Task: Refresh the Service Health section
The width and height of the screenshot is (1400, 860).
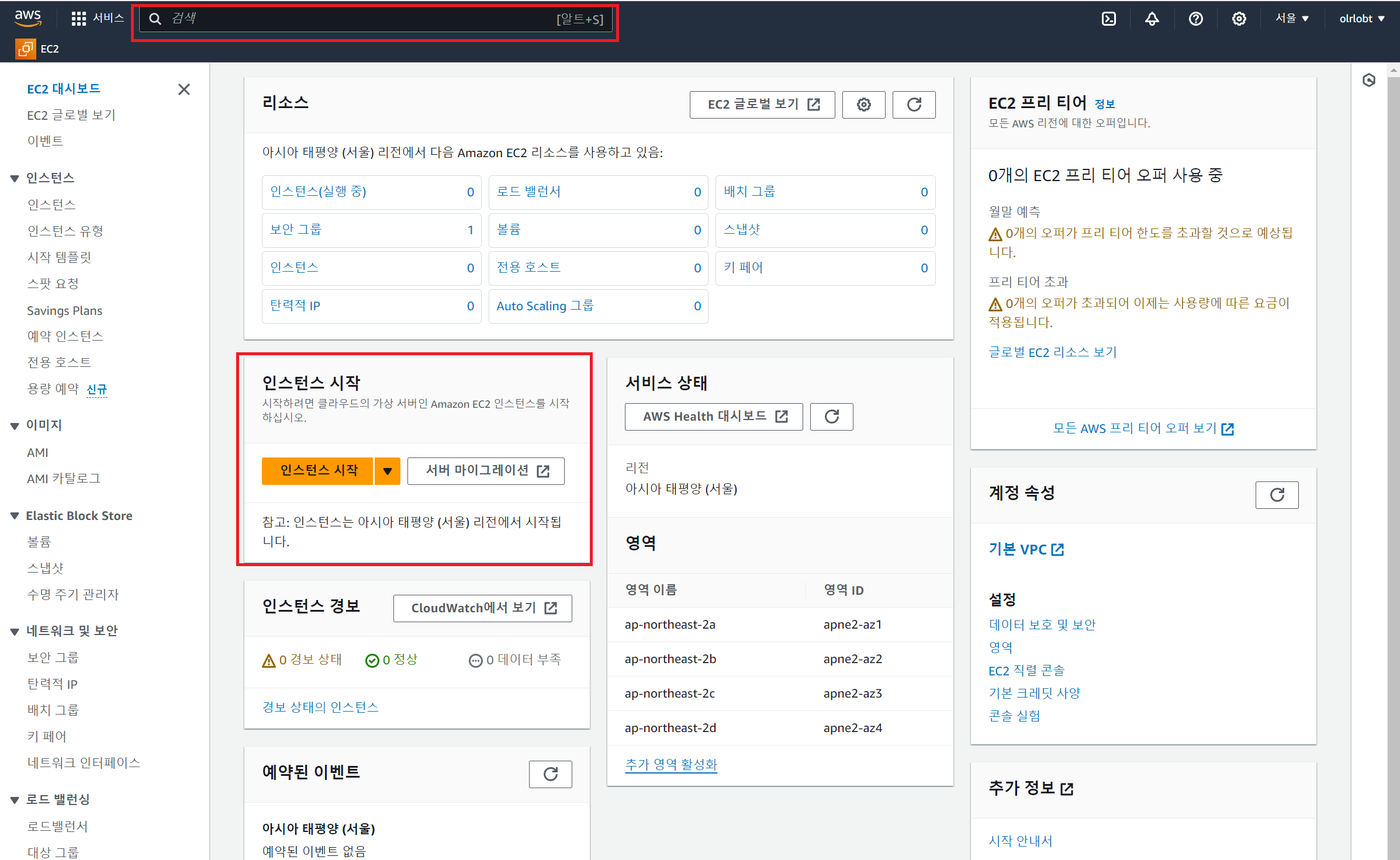Action: tap(831, 417)
